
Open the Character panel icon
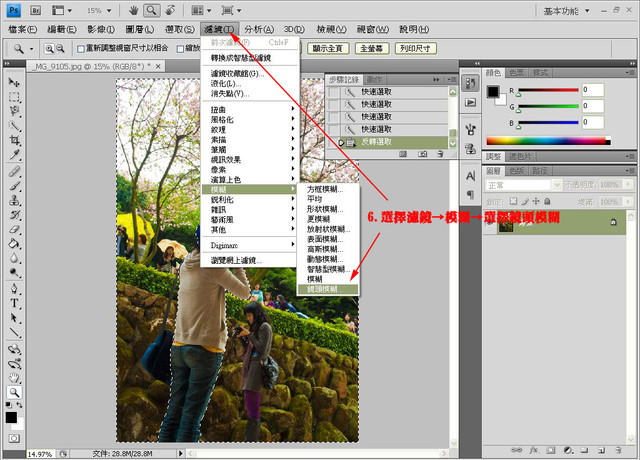pos(470,176)
